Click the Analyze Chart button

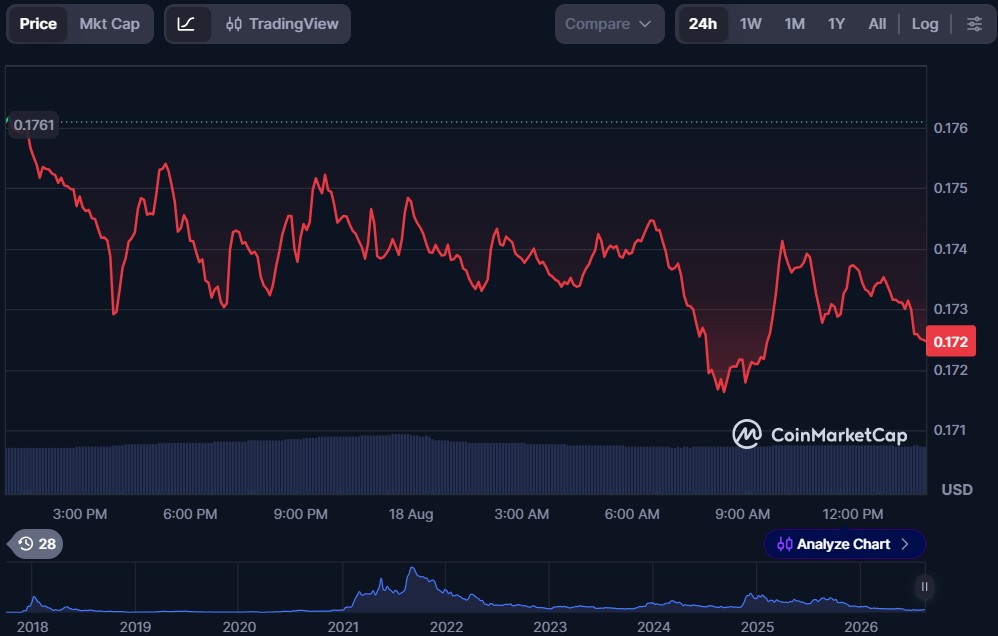(x=844, y=544)
